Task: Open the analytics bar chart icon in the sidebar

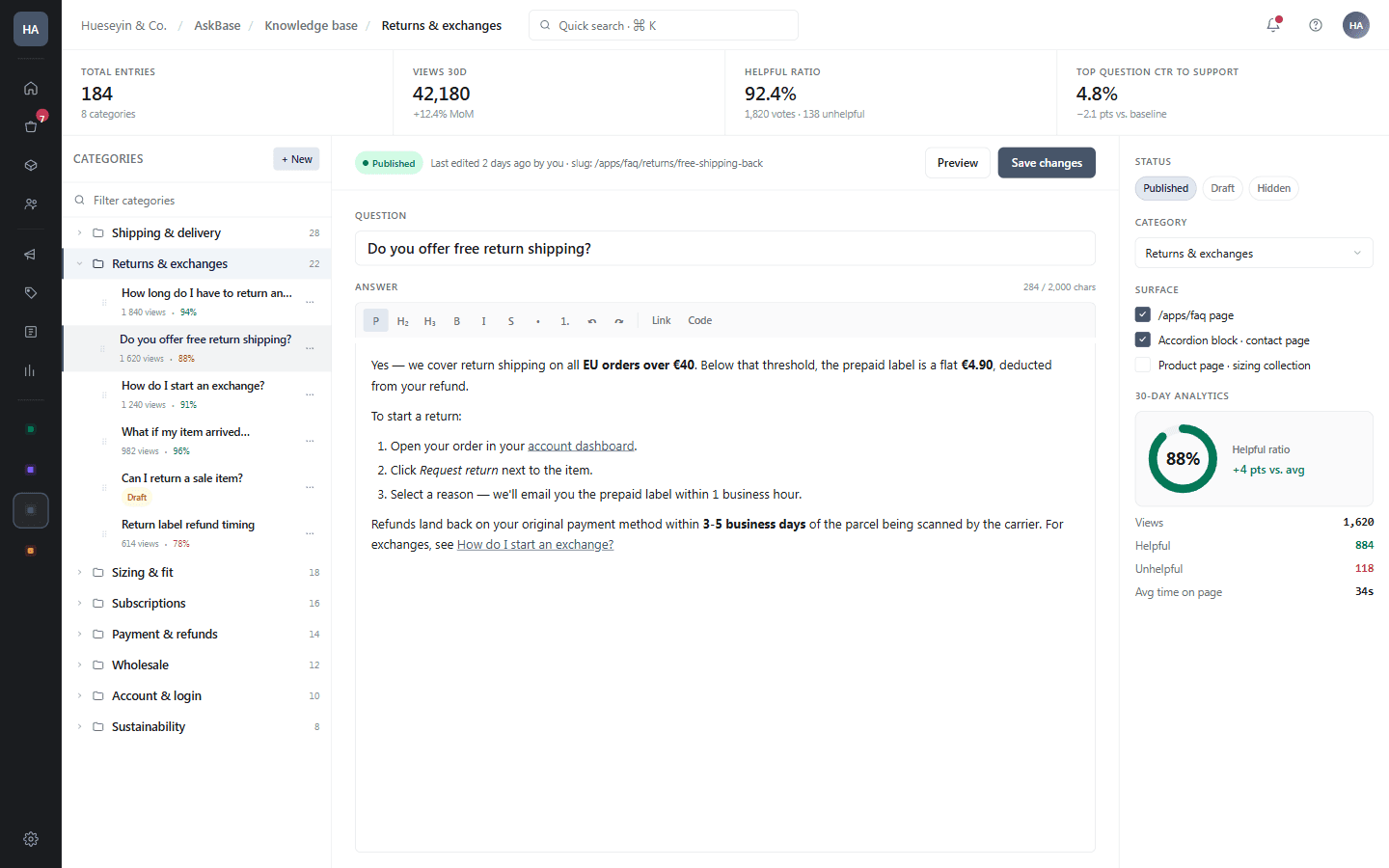Action: [x=31, y=370]
